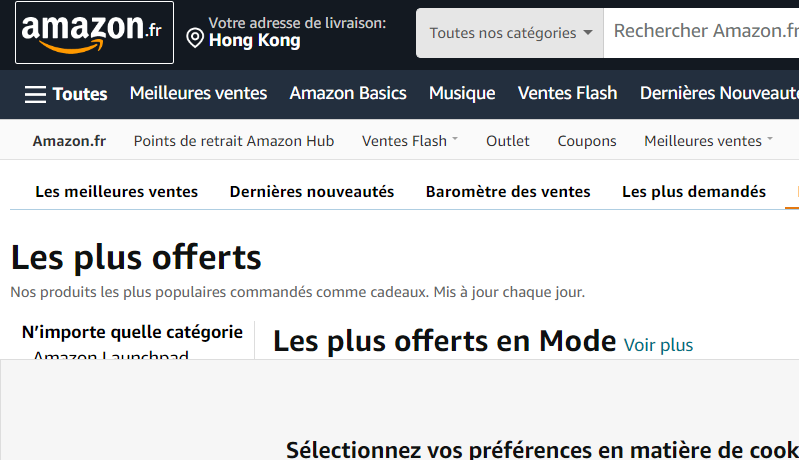Expand the Meilleures ventes subnav arrow
The width and height of the screenshot is (799, 460).
tap(770, 139)
